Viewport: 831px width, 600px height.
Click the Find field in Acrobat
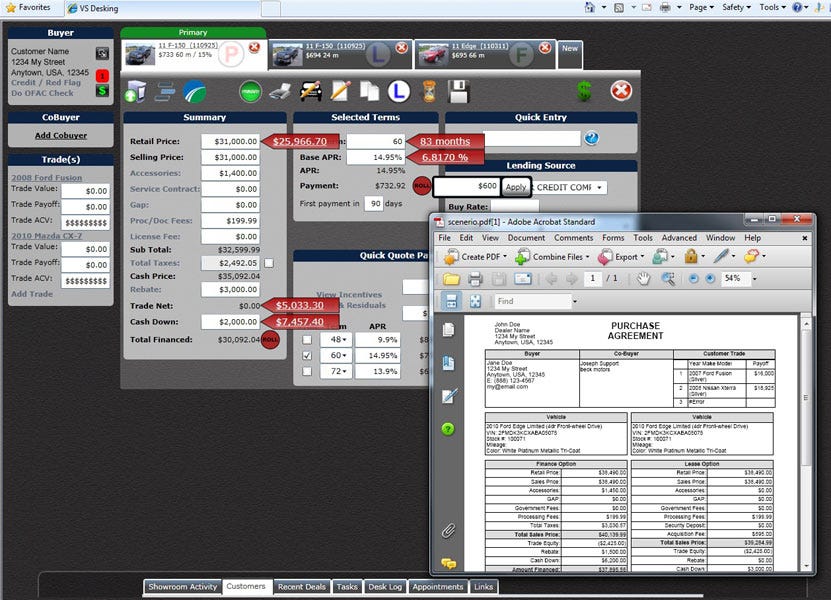(x=533, y=302)
